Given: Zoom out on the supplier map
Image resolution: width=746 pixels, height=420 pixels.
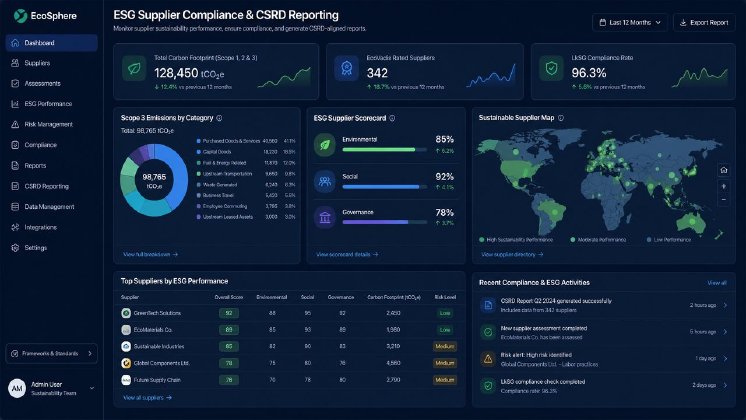Looking at the screenshot, I should [724, 200].
